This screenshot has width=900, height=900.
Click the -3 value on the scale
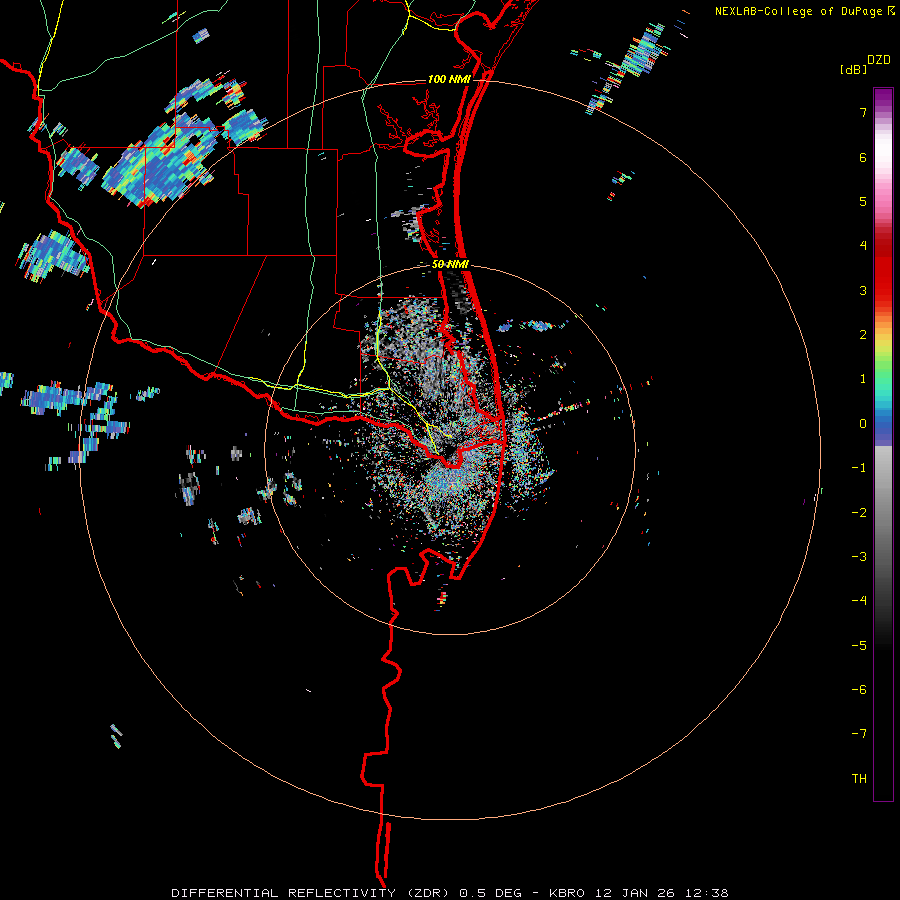[x=859, y=556]
